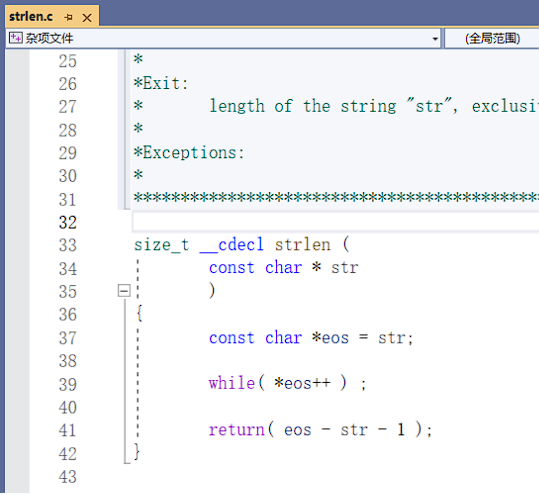Image resolution: width=539 pixels, height=495 pixels.
Task: Close the strlen.c tab
Action: pos(87,18)
